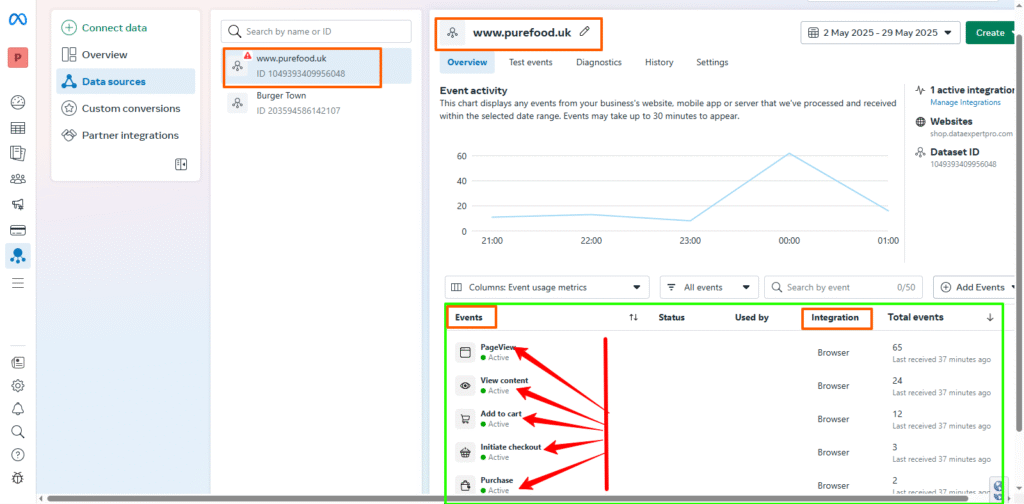
Task: Open the news feed icon near bottom rail
Action: 18,362
